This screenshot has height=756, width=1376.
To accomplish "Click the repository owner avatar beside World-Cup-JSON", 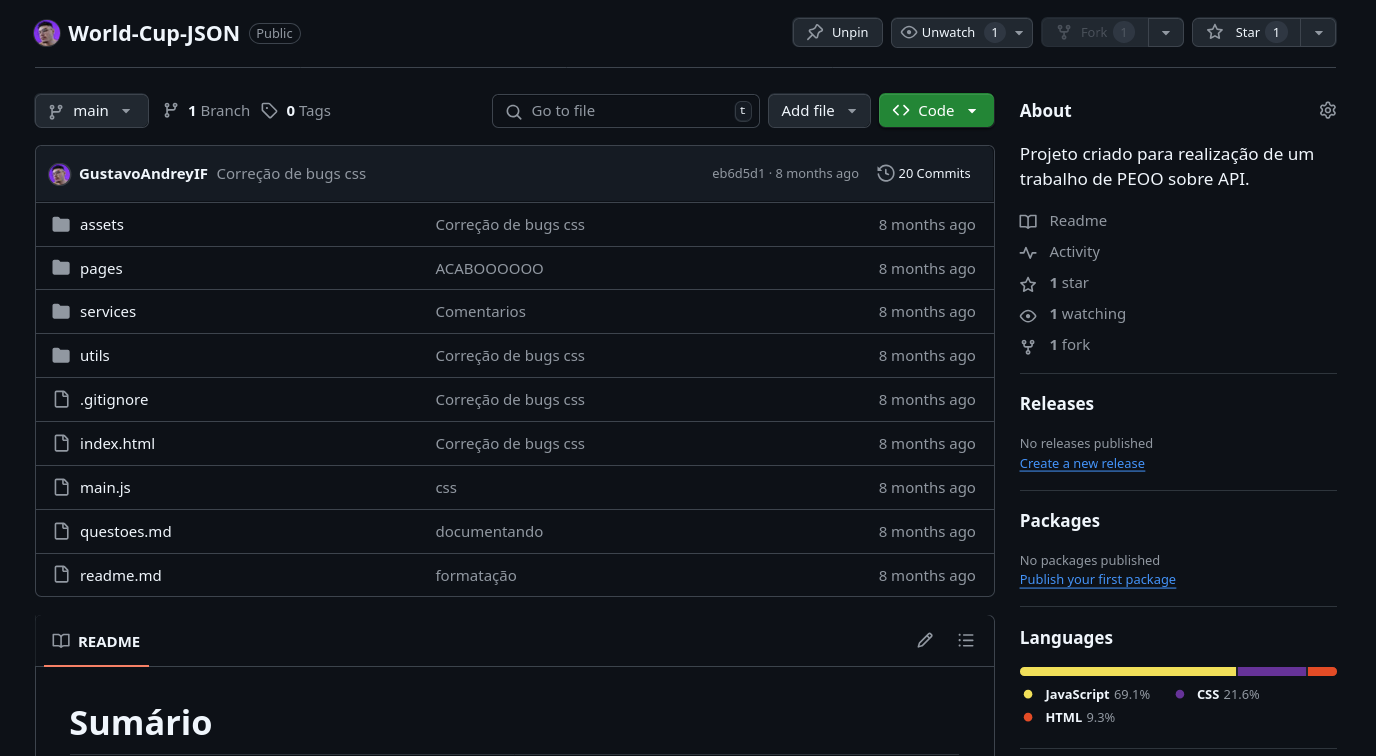I will pos(47,33).
